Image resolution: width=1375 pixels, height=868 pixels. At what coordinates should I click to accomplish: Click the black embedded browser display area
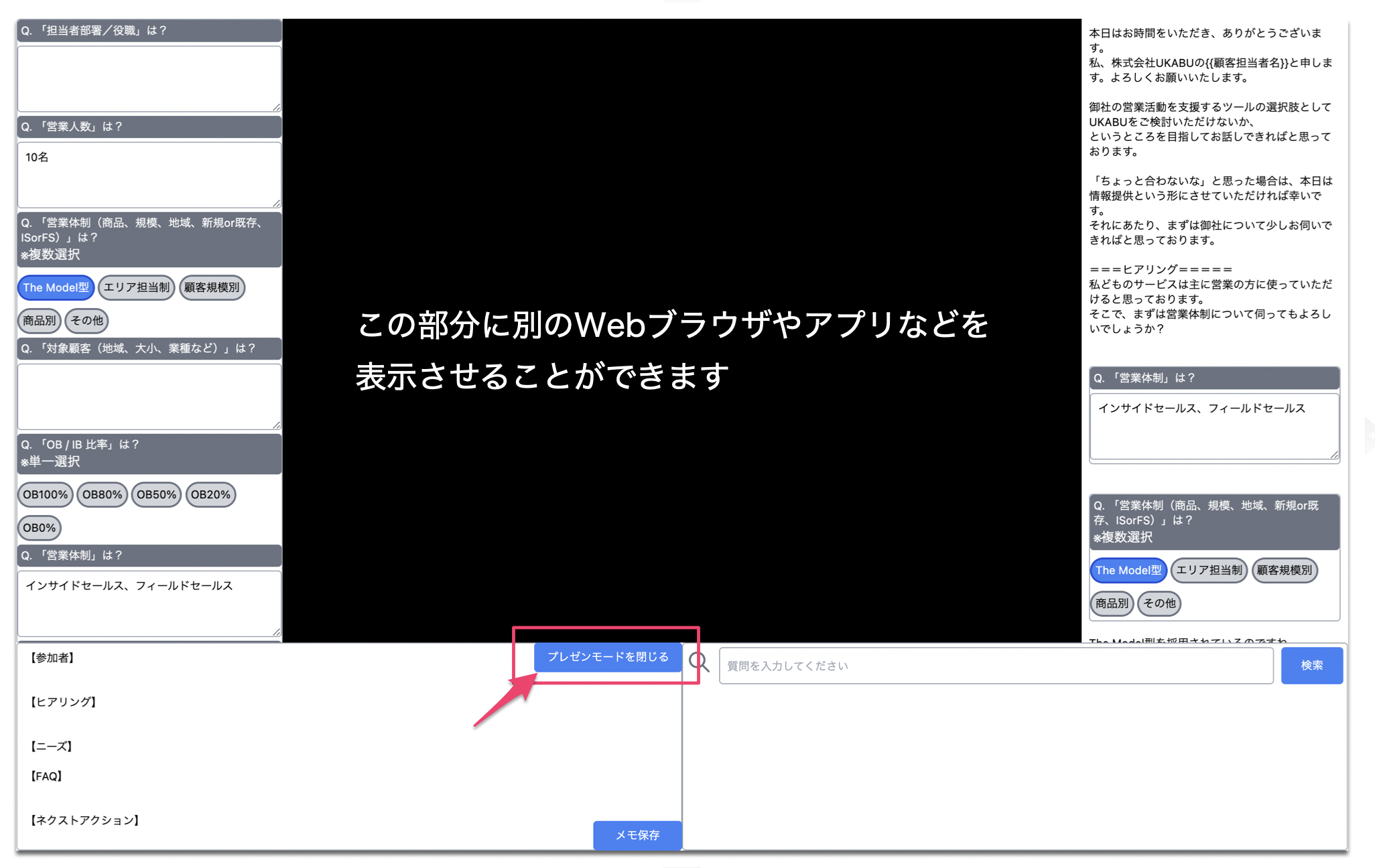pyautogui.click(x=682, y=330)
